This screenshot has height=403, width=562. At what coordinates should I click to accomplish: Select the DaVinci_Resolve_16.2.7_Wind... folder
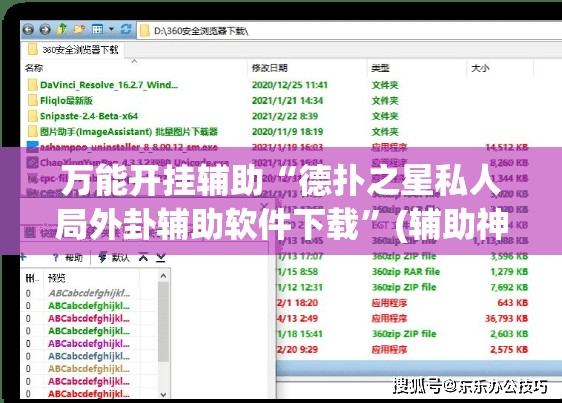click(x=109, y=85)
